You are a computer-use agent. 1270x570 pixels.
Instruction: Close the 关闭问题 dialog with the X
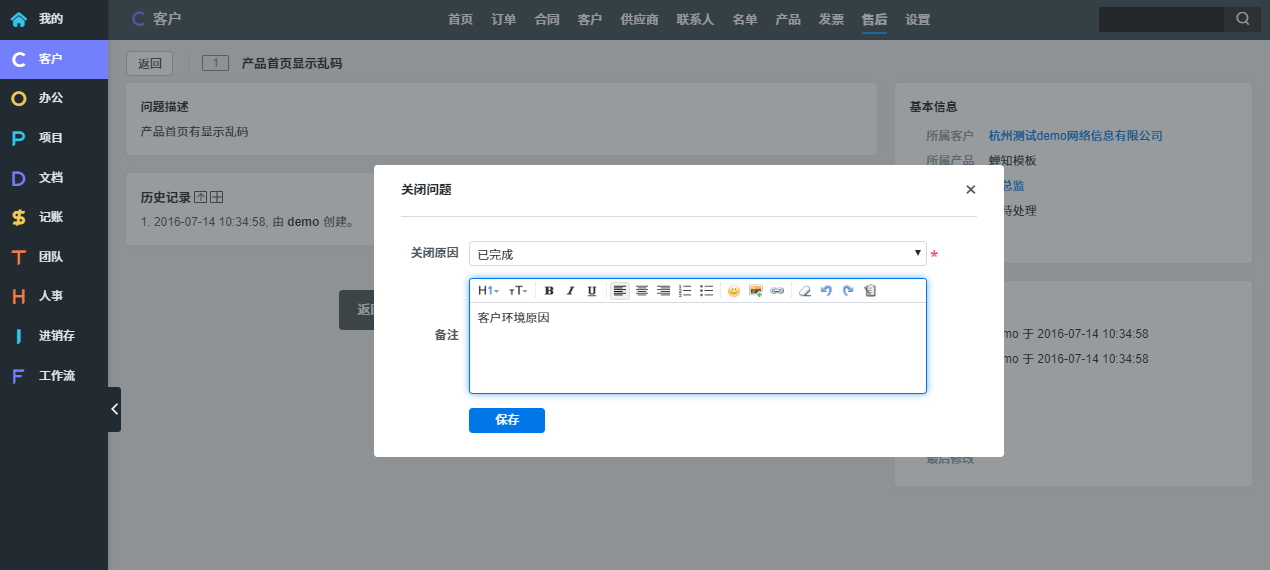coord(970,189)
